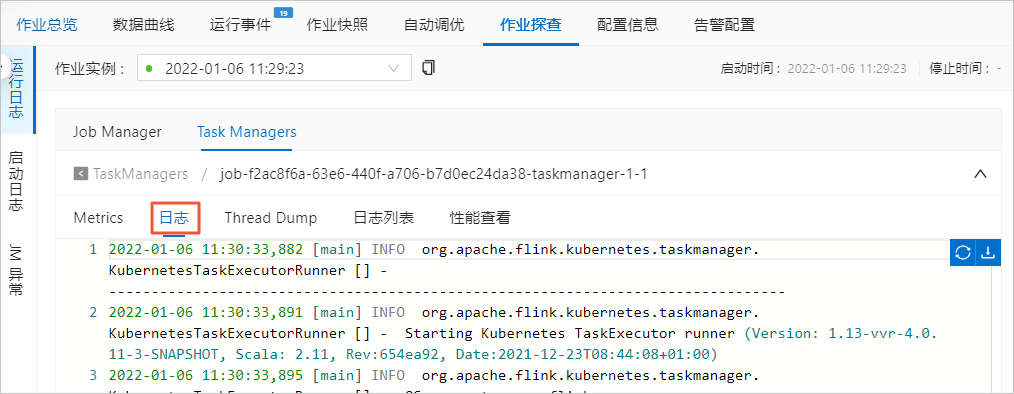Image resolution: width=1014 pixels, height=394 pixels.
Task: Refresh the log with the refresh icon
Action: click(x=963, y=253)
